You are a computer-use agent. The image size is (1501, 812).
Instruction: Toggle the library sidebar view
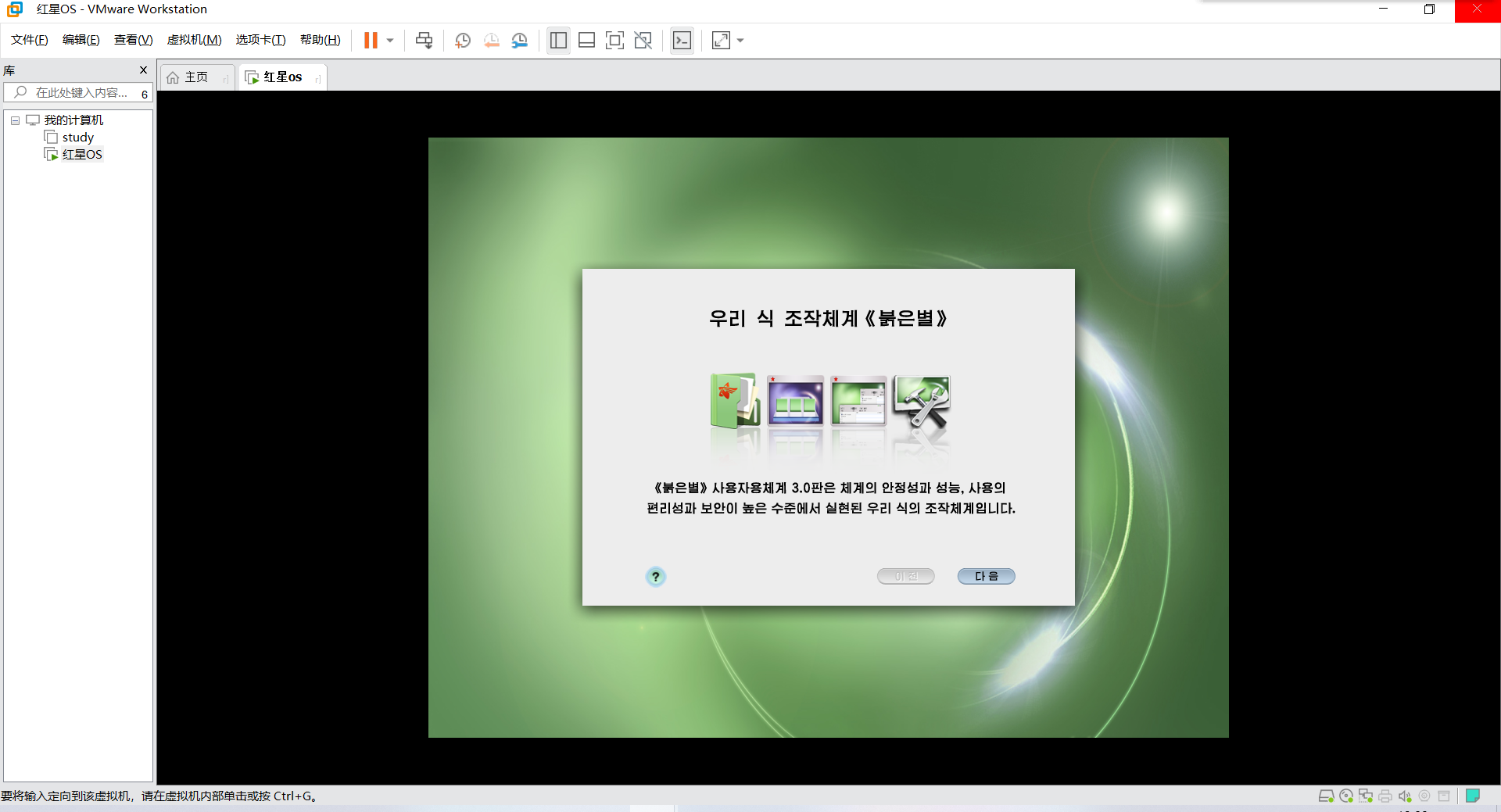click(x=558, y=41)
